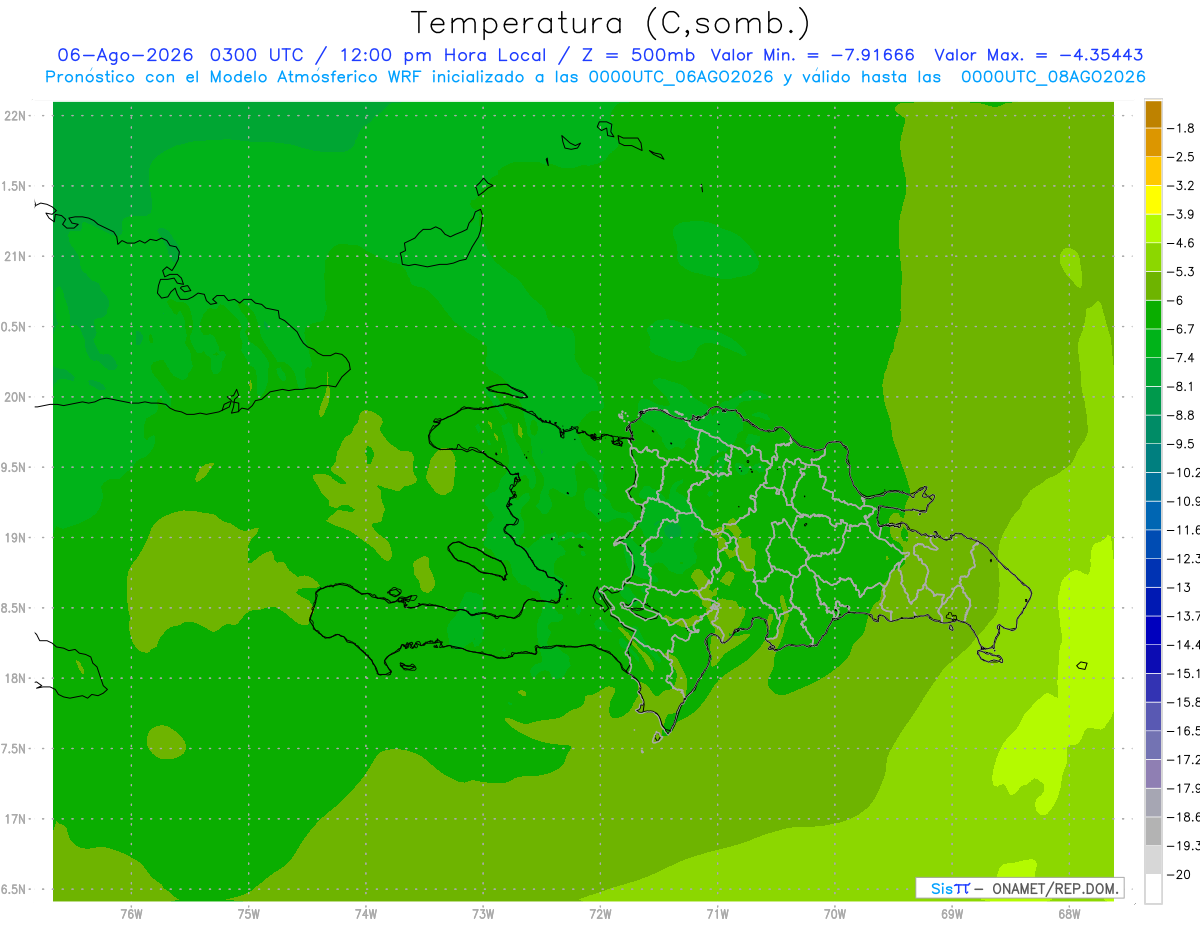Click 'Valor Max. = -4.35443' text
Screen dimensions: 1200x927
coord(1039,55)
